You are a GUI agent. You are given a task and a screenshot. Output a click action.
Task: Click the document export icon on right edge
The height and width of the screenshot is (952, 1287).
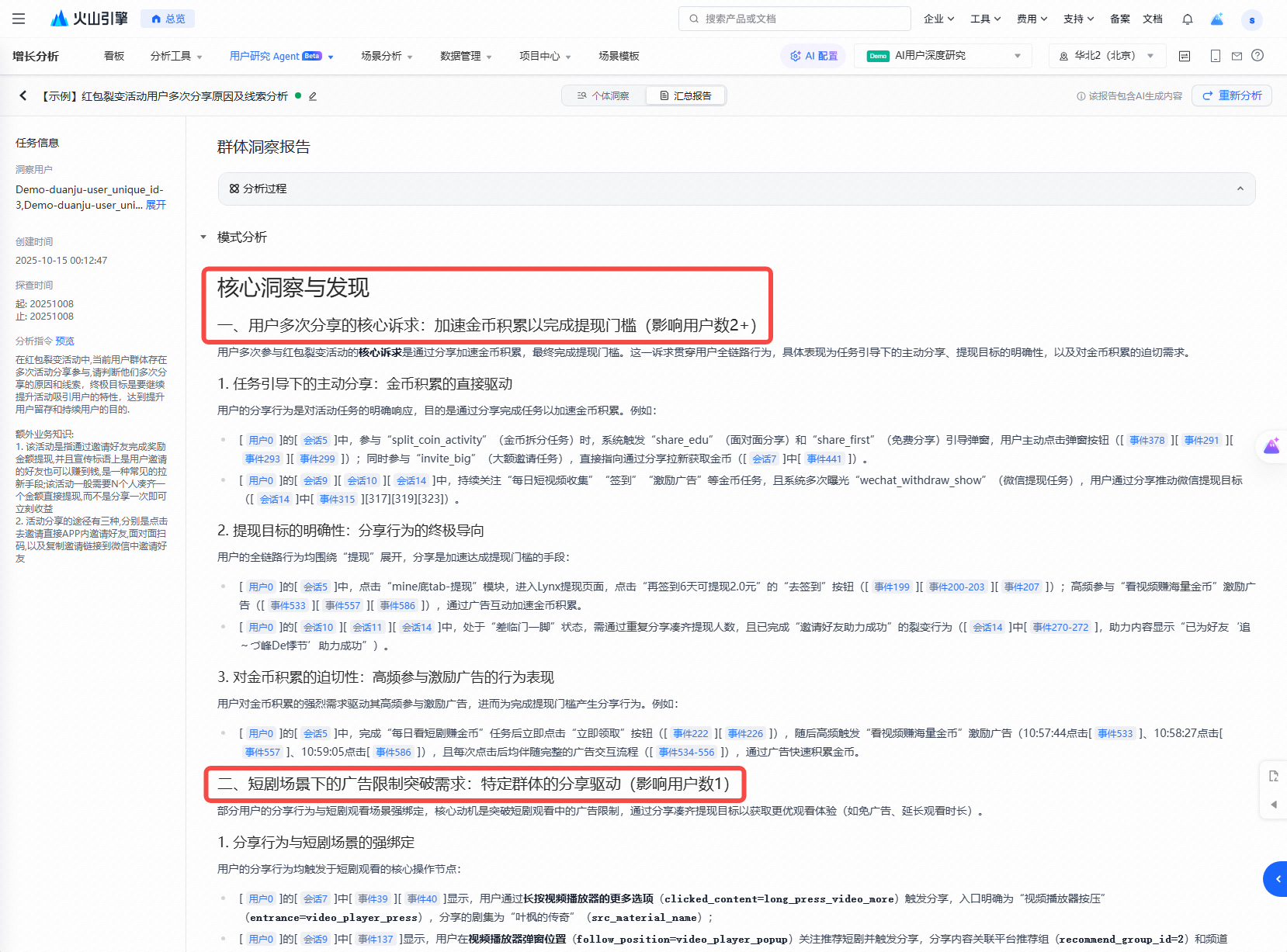tap(1274, 776)
